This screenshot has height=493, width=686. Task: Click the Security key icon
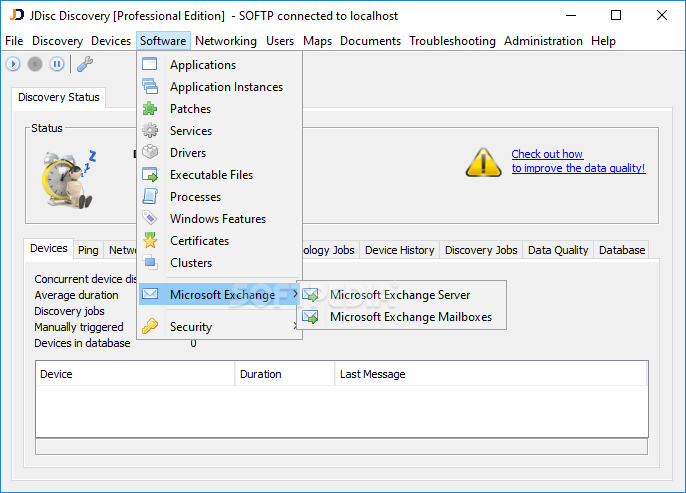pyautogui.click(x=150, y=326)
